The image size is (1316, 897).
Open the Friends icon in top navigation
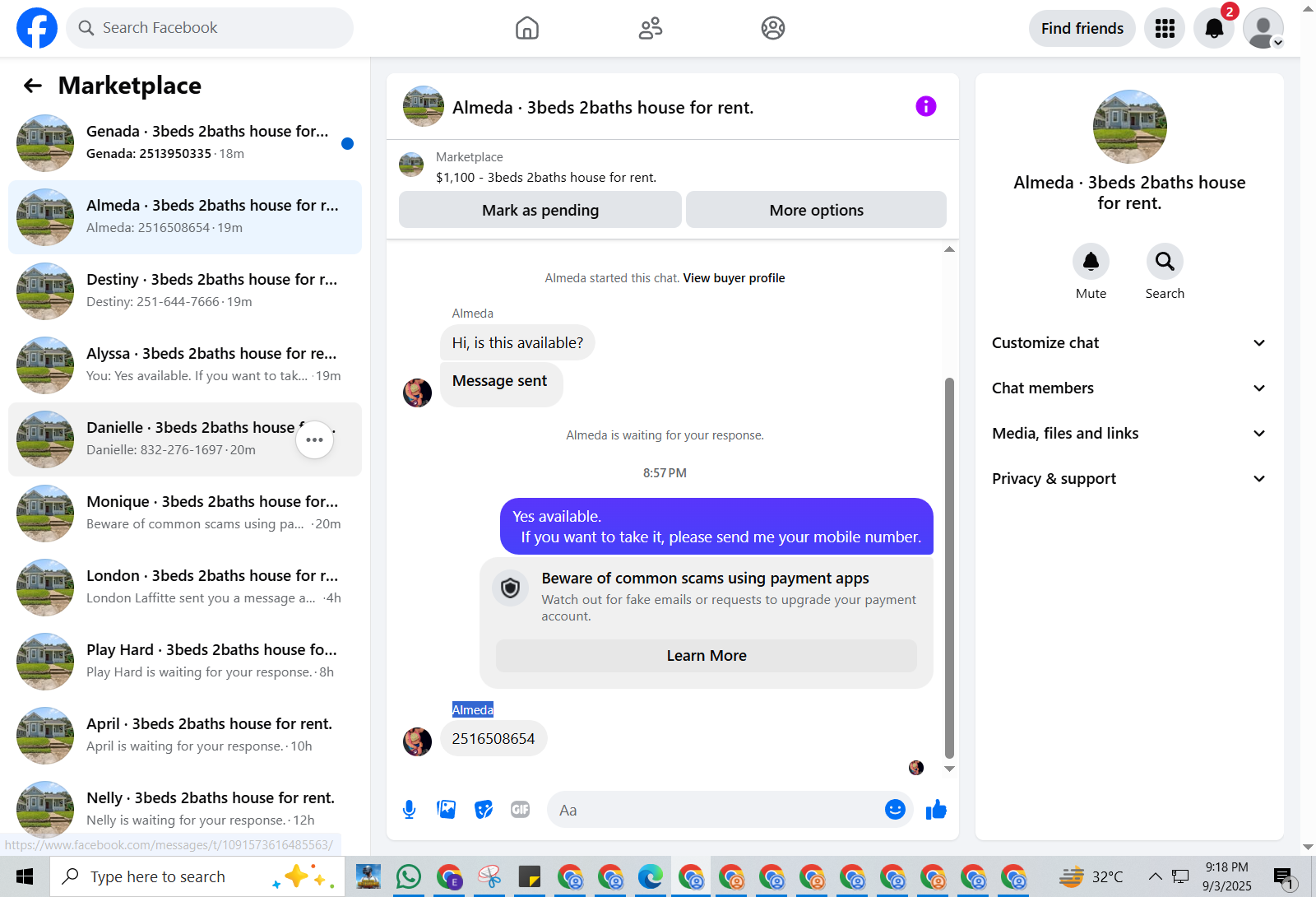[651, 28]
